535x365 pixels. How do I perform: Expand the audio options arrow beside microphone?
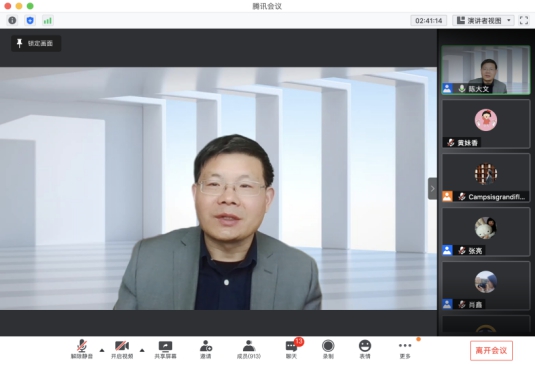102,350
